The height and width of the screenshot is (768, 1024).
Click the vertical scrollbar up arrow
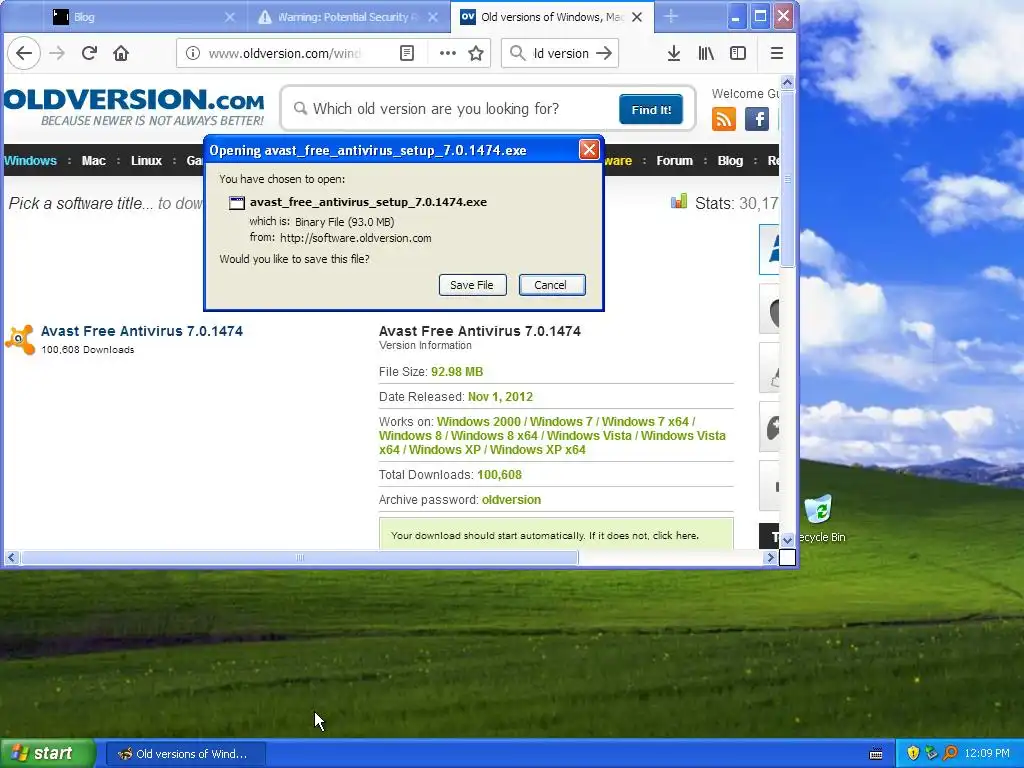(788, 83)
